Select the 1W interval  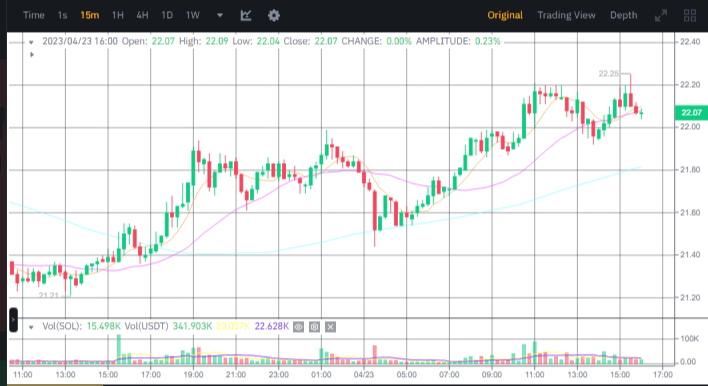point(193,15)
